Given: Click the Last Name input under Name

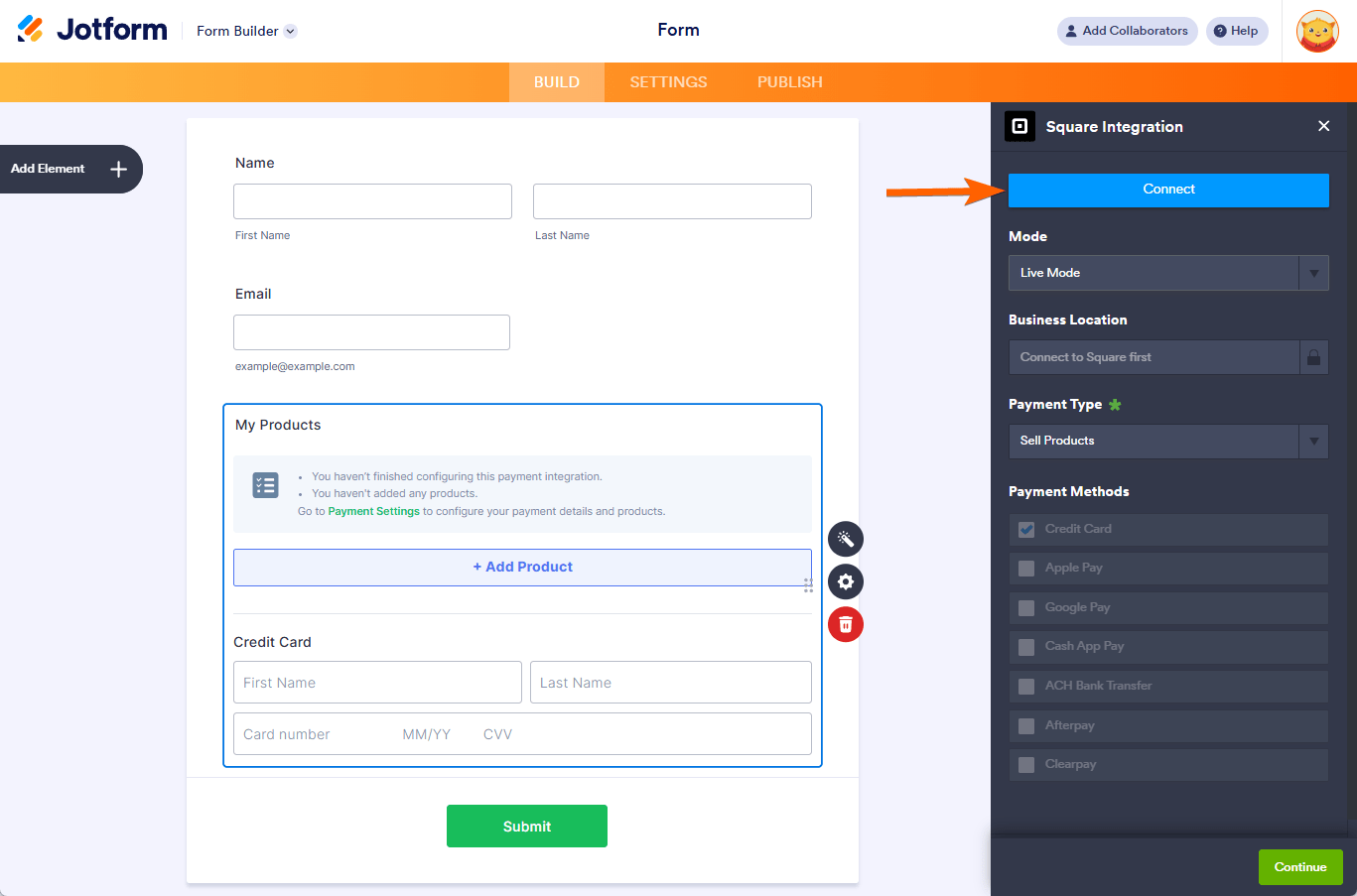Looking at the screenshot, I should tap(672, 201).
